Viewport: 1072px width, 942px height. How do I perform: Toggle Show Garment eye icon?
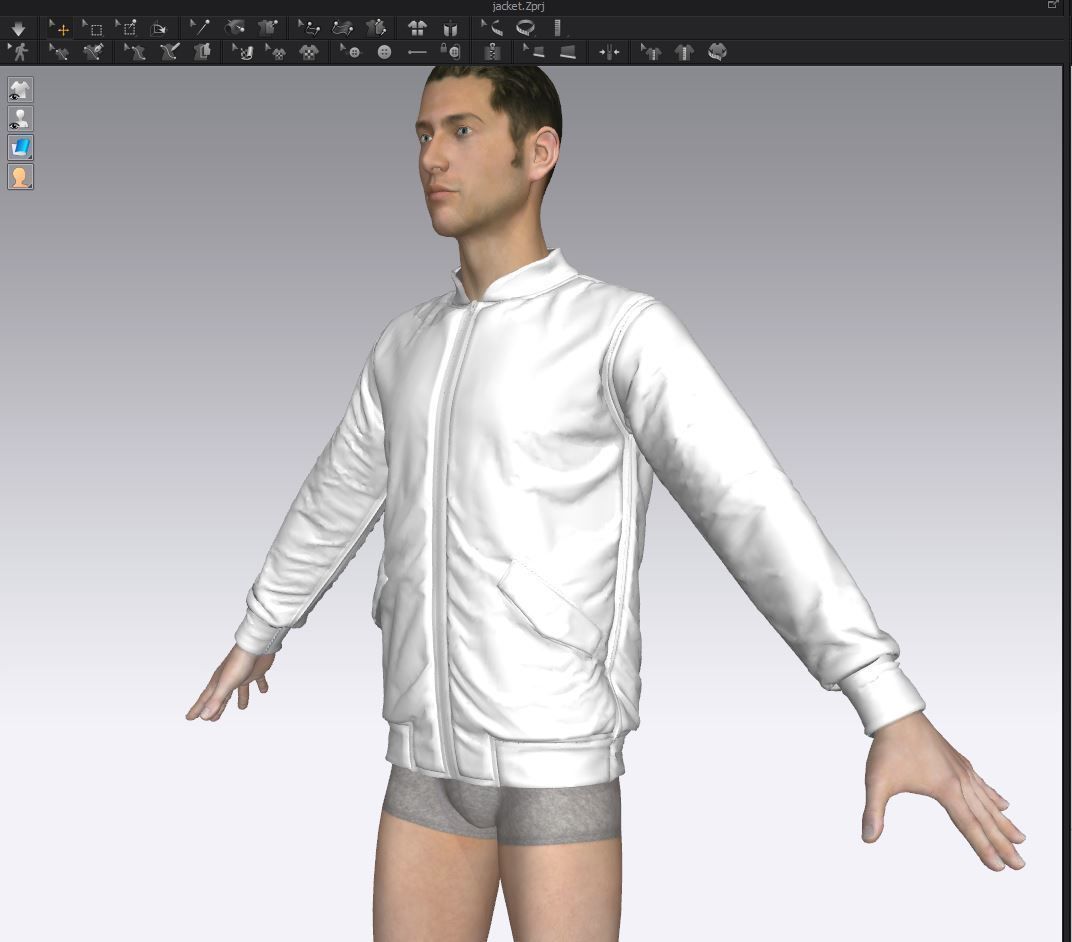pos(20,90)
